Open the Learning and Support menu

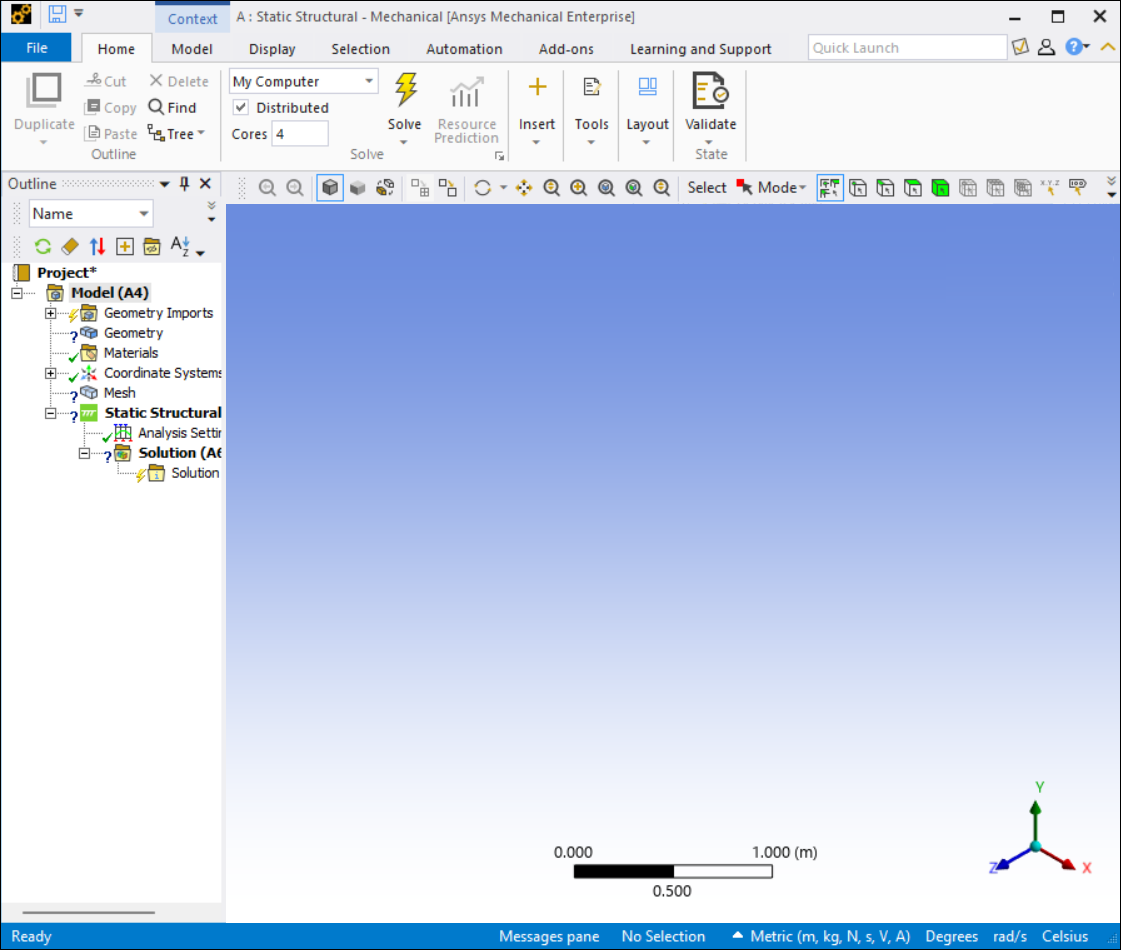point(700,48)
